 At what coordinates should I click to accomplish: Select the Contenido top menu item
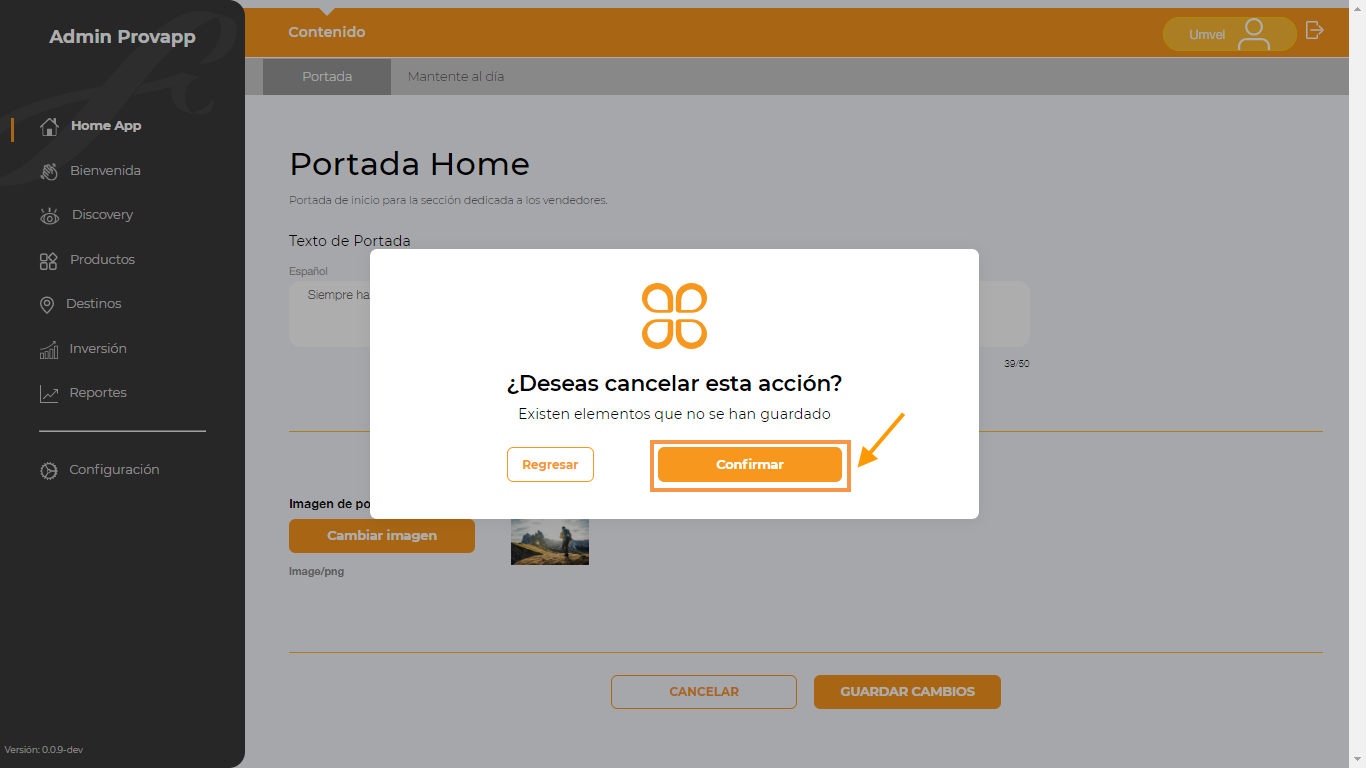pyautogui.click(x=327, y=32)
